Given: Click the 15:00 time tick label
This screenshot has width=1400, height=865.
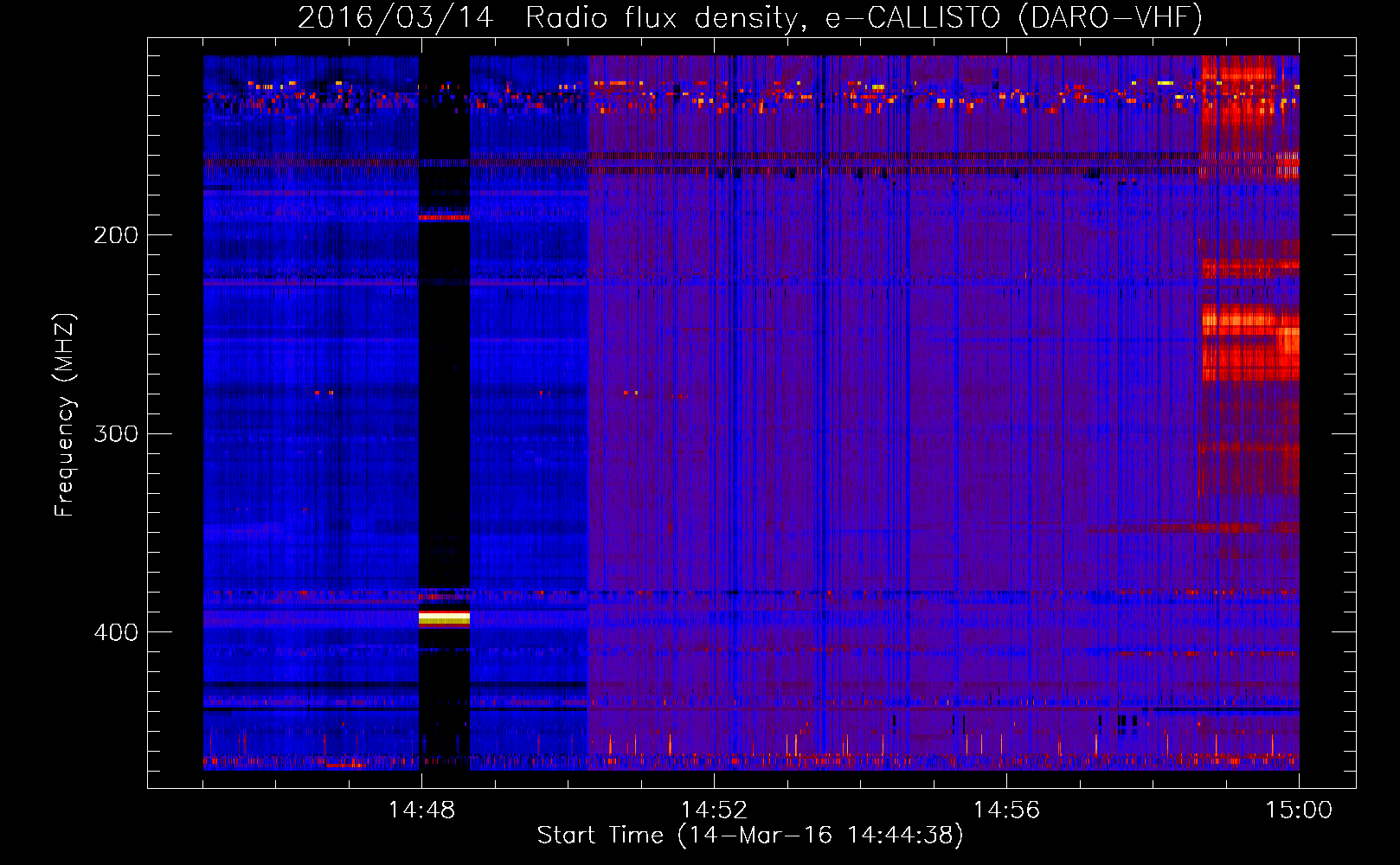Looking at the screenshot, I should pos(1299,811).
